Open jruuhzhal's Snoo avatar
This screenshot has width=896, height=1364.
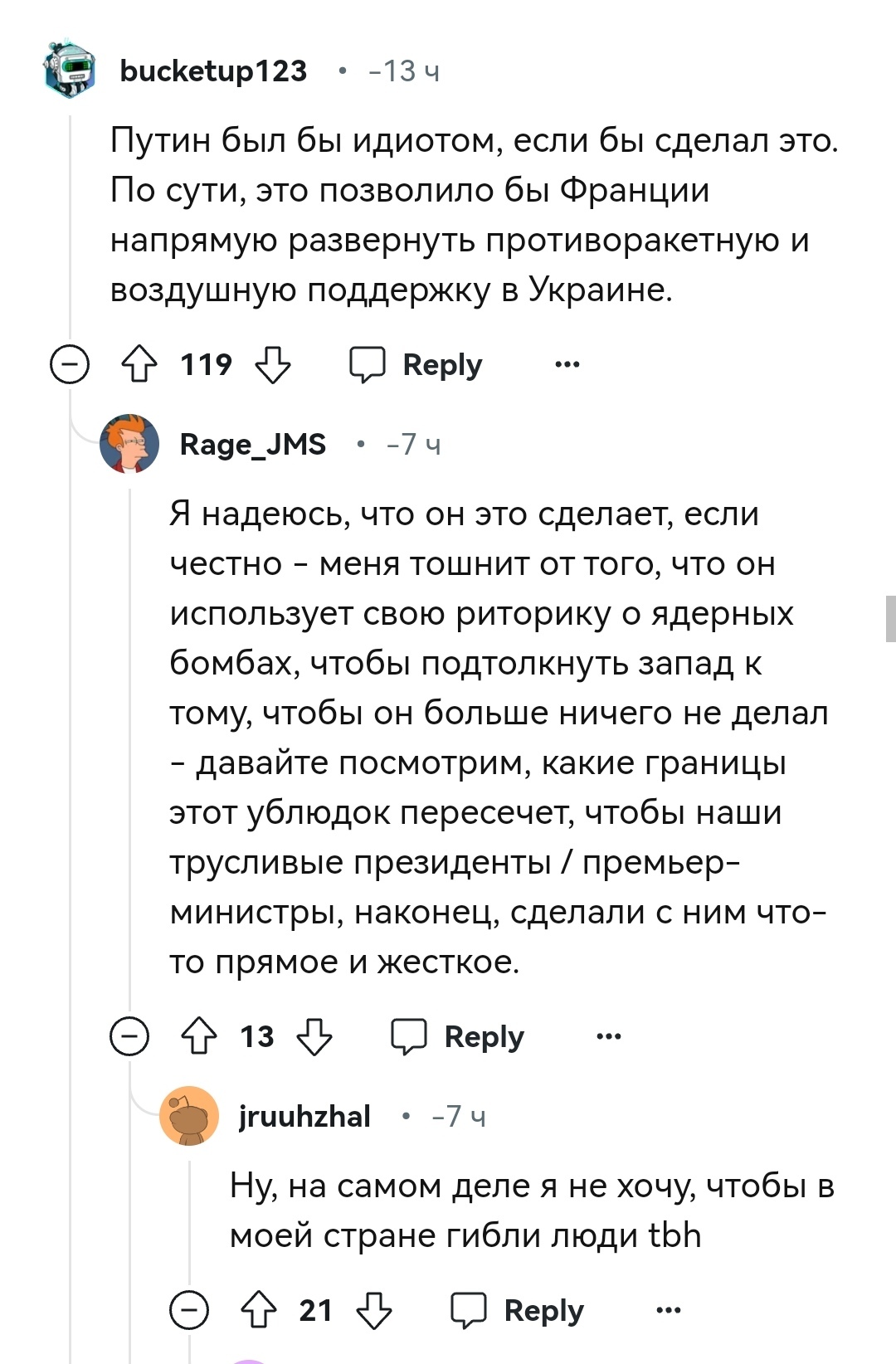click(x=189, y=1116)
